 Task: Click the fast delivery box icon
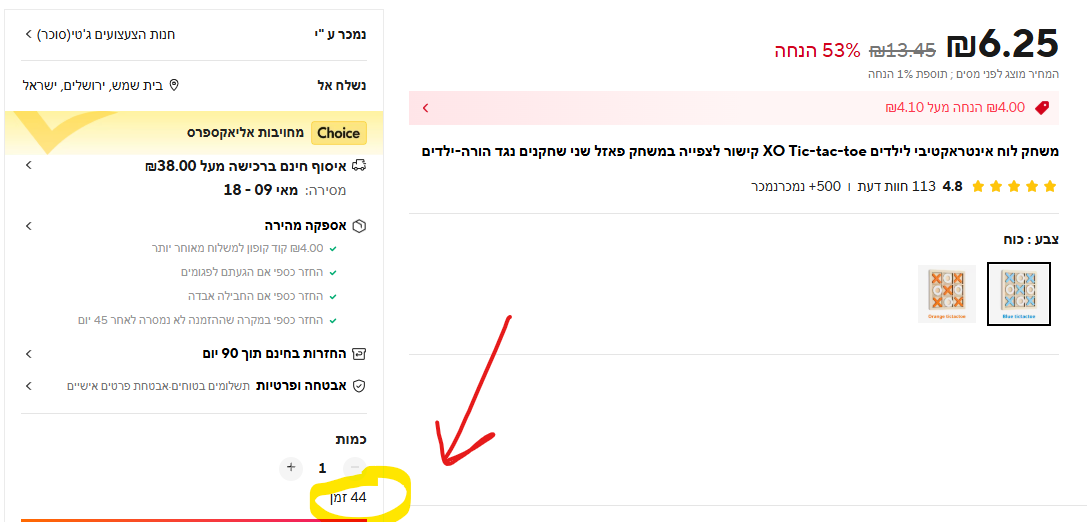pos(359,226)
